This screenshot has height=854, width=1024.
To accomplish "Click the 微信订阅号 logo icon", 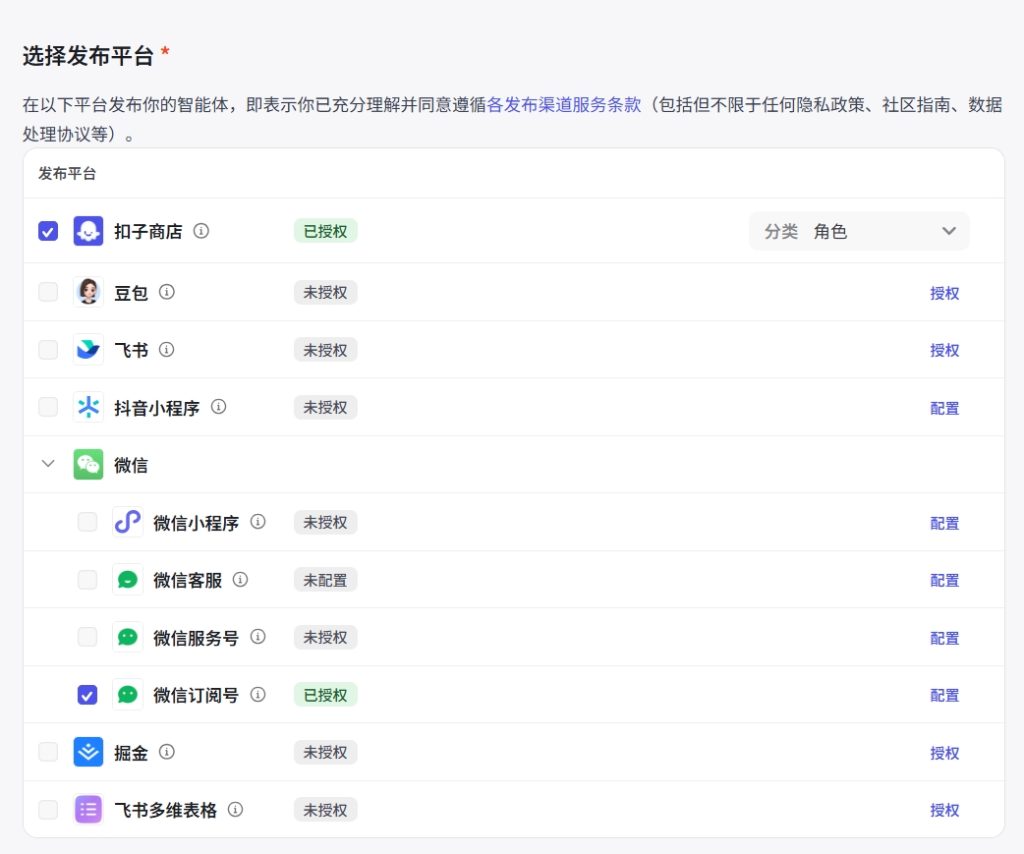I will tap(127, 695).
